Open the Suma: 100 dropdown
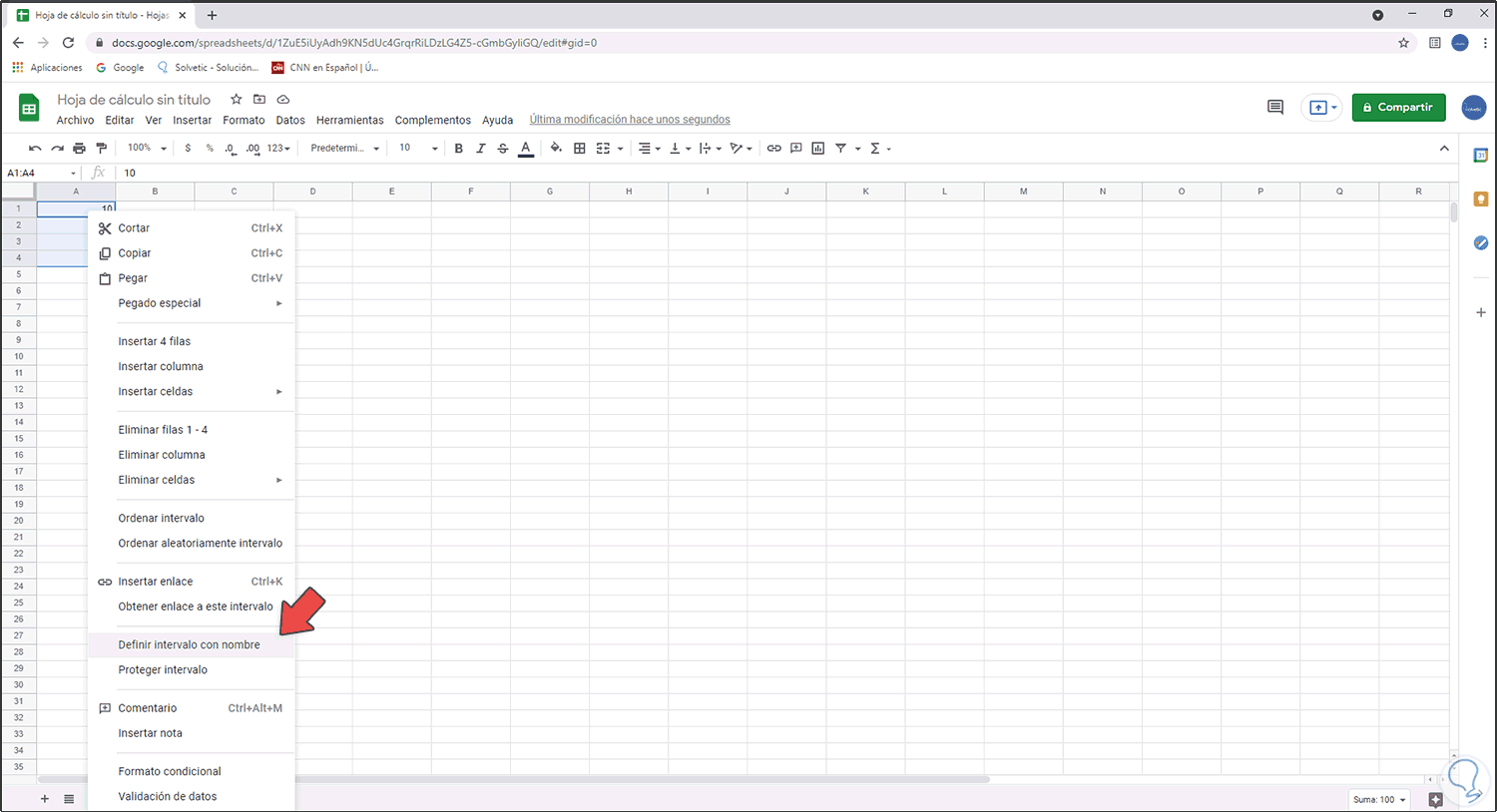Viewport: 1497px width, 812px height. 1379,799
